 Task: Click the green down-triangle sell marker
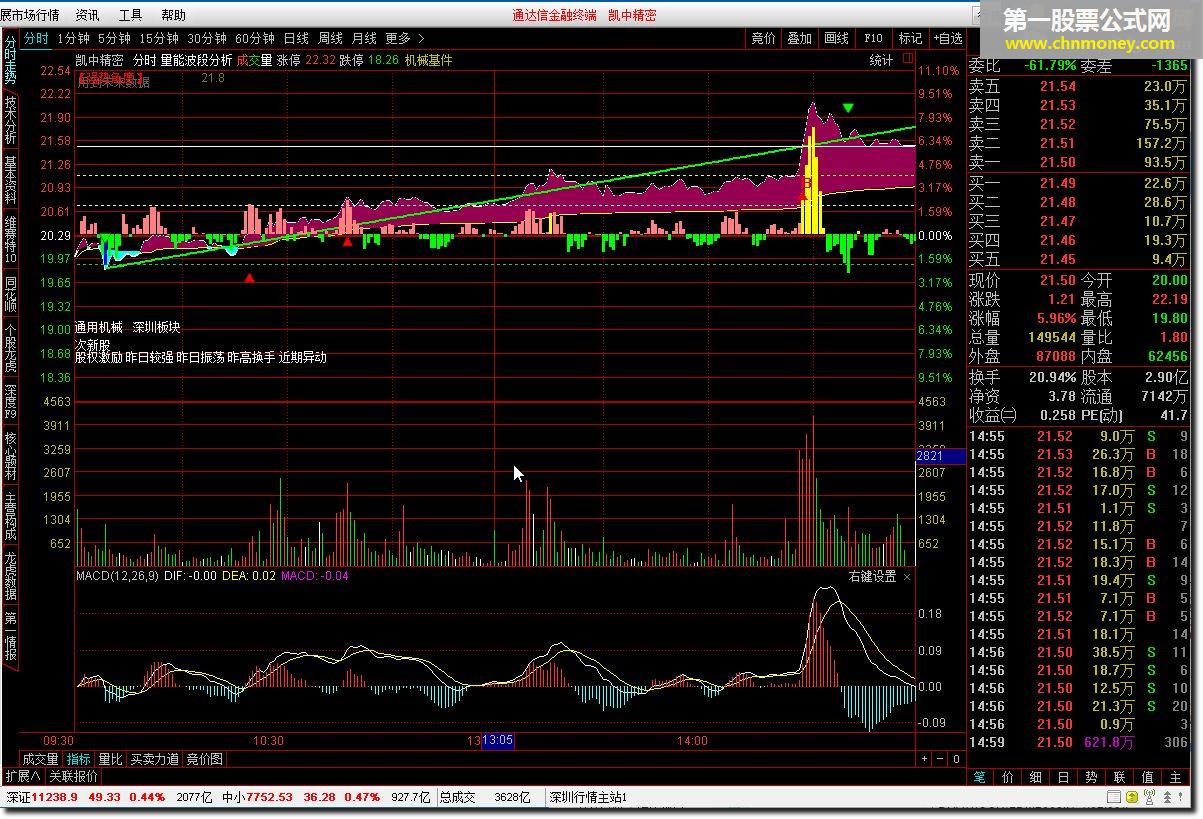coord(848,108)
